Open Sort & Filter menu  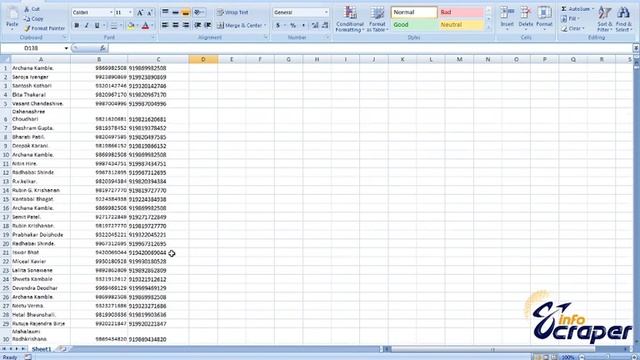click(x=604, y=19)
